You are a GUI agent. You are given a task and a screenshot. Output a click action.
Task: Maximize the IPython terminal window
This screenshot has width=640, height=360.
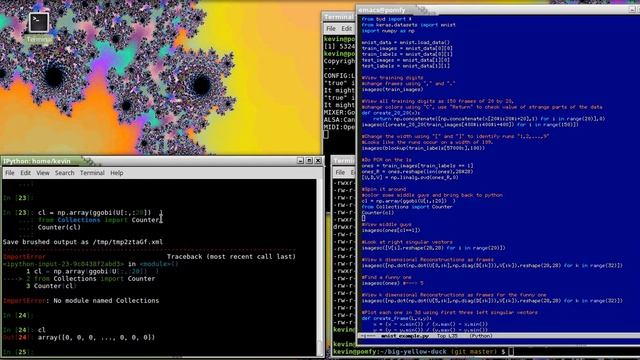(x=309, y=161)
